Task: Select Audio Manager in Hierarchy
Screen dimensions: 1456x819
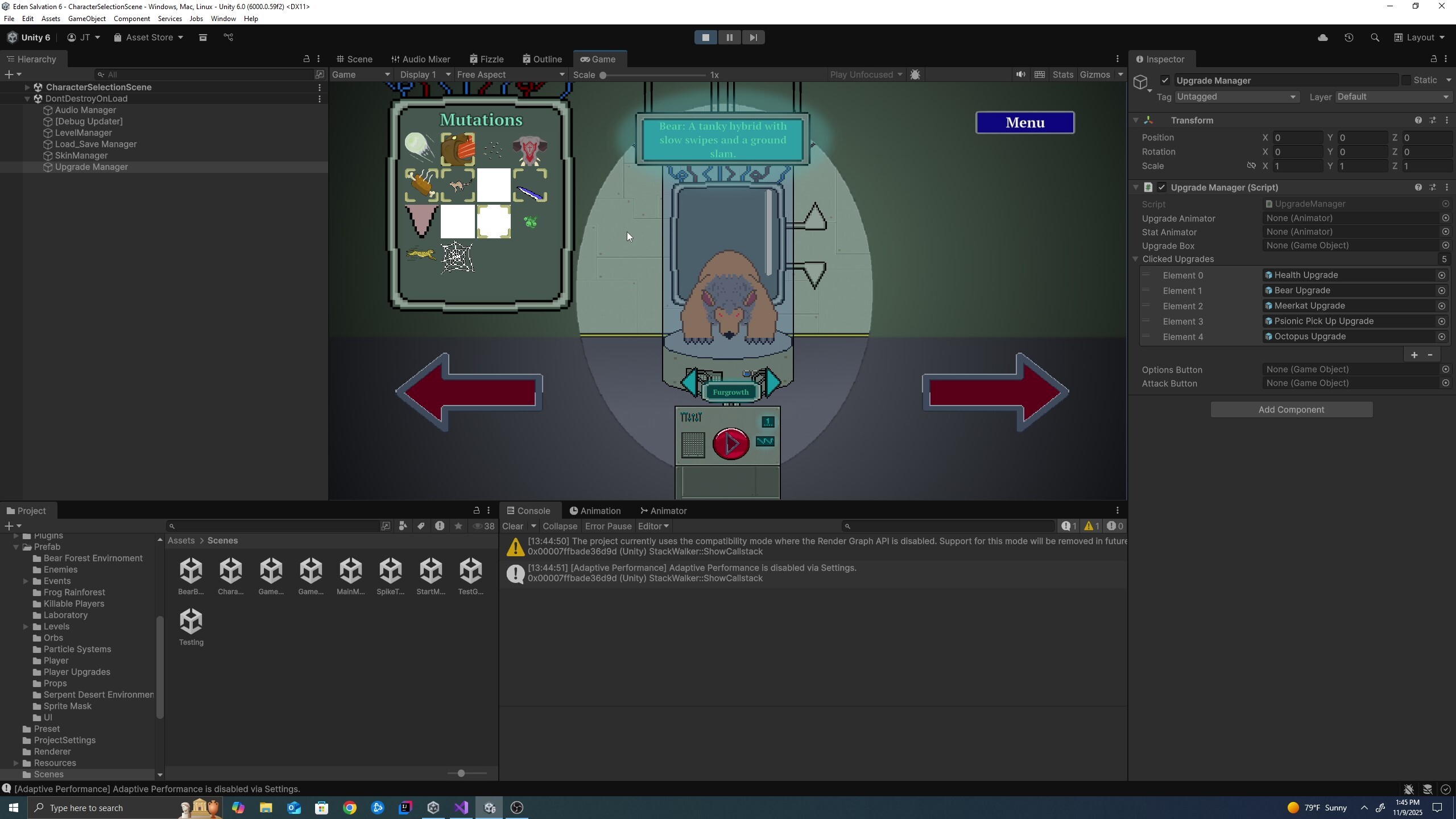Action: click(x=85, y=110)
